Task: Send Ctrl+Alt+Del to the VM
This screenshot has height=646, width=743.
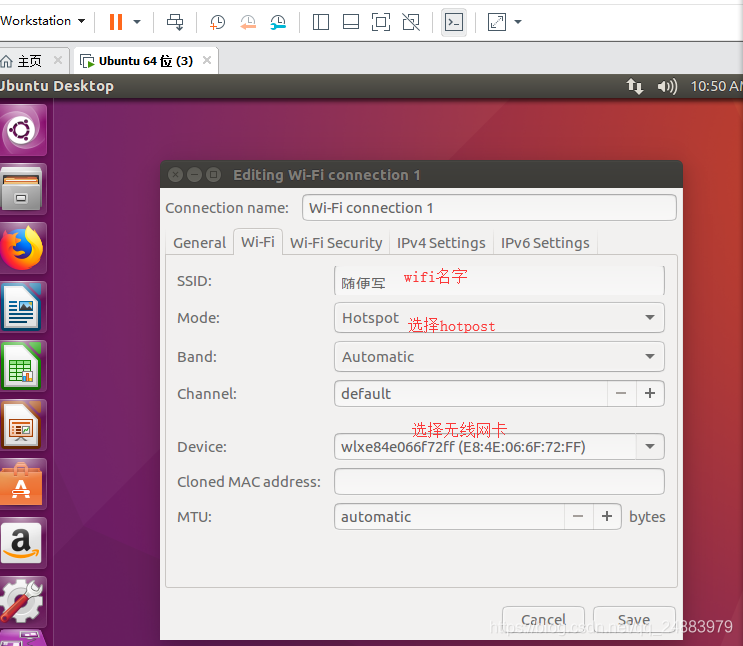Action: pos(175,22)
